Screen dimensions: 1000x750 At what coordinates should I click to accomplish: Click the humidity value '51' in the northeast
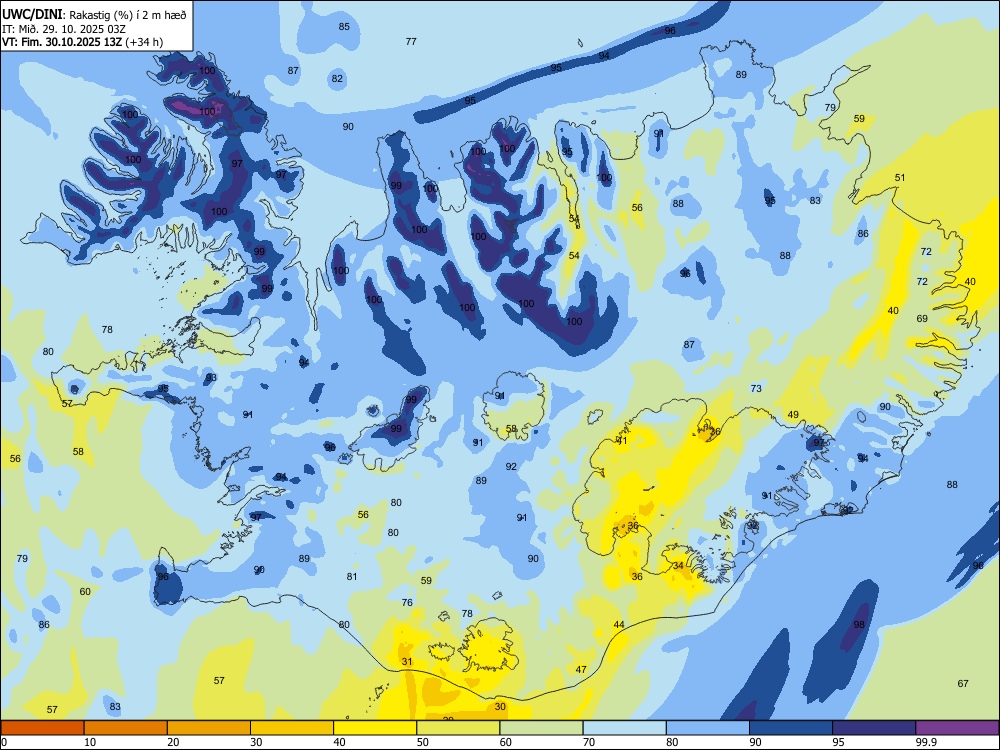coord(900,177)
